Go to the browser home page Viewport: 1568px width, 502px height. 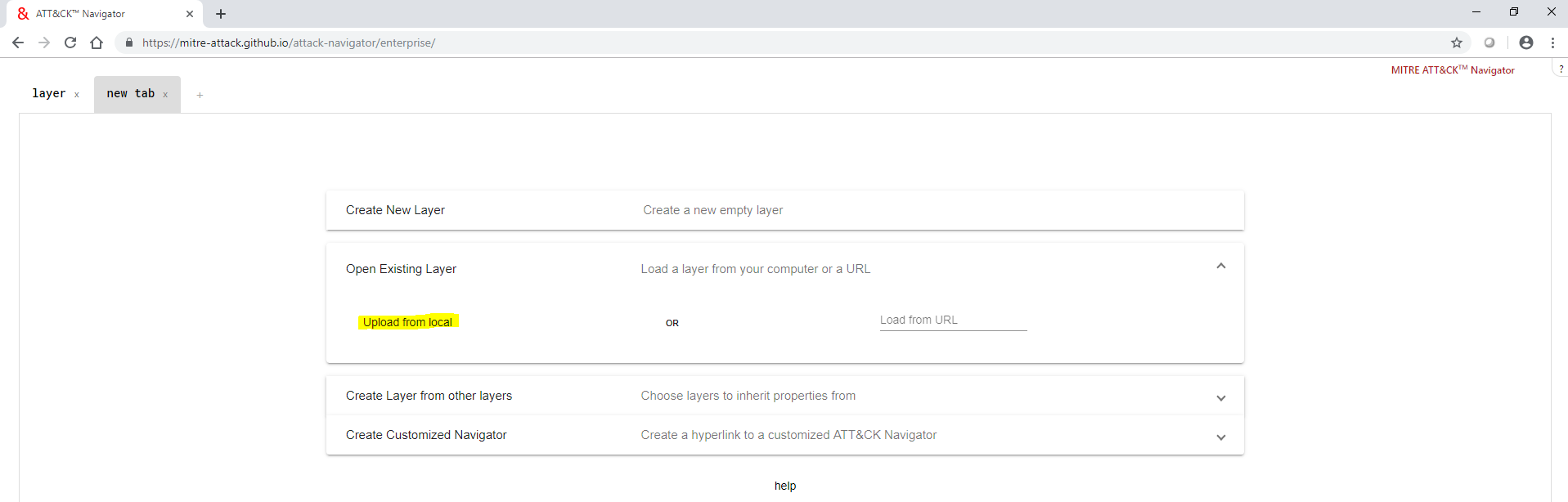(97, 43)
